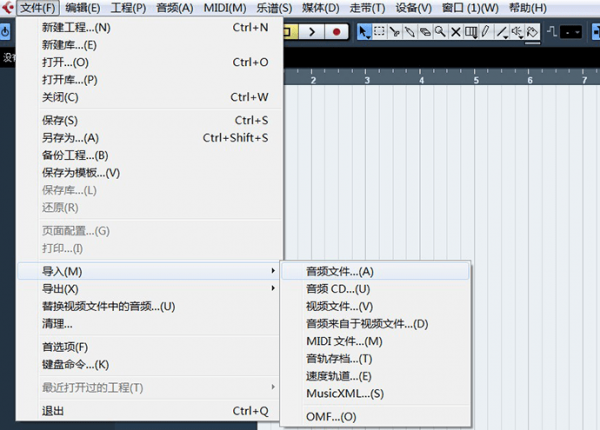Viewport: 600px width, 430px height.
Task: Choose 保存(S) menu entry
Action: [150, 121]
